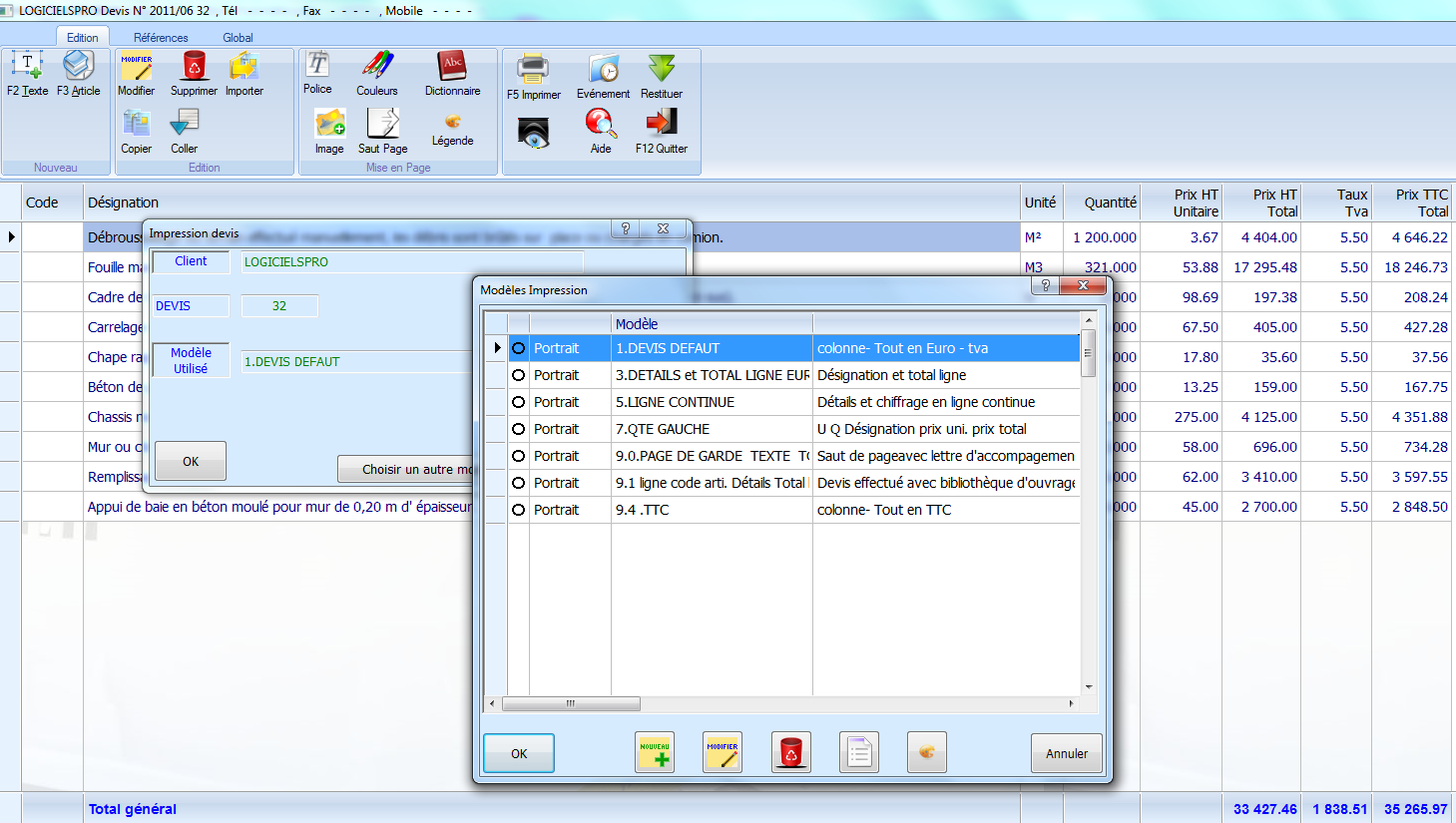Click the red trash icon in Modèles dialog
This screenshot has height=823, width=1456.
(x=790, y=753)
